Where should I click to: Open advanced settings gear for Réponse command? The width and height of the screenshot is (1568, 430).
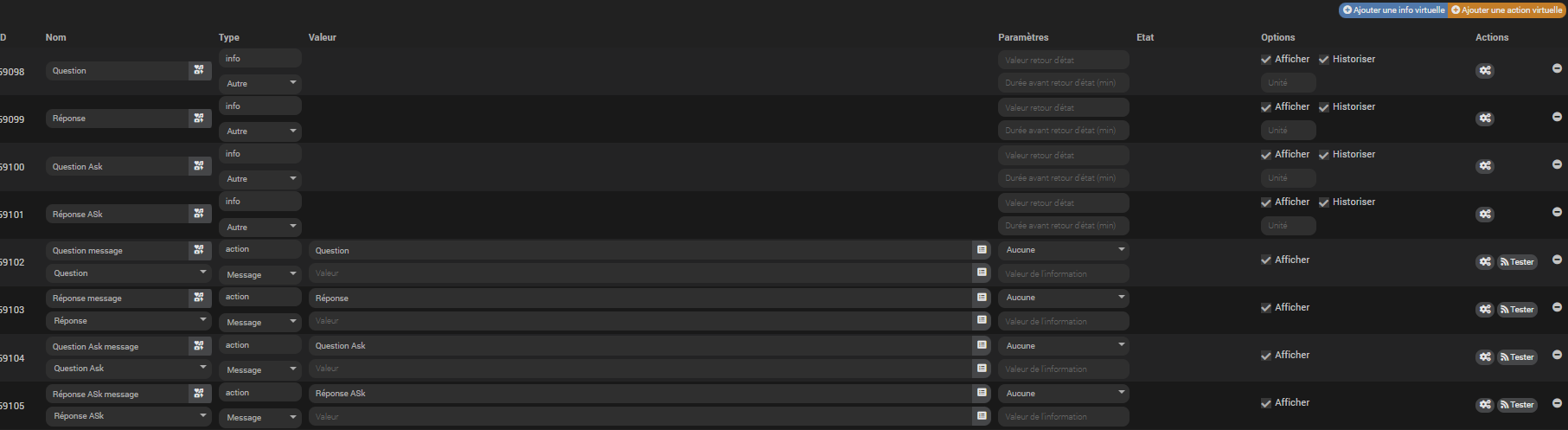[x=1485, y=119]
